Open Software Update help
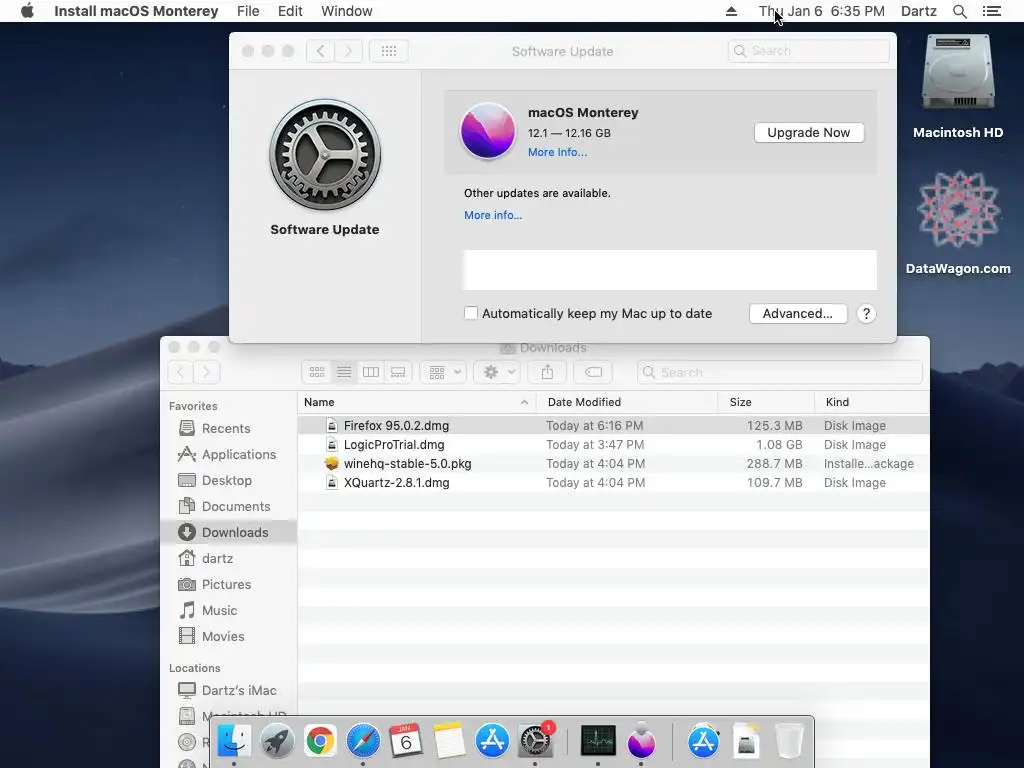The width and height of the screenshot is (1024, 768). coord(866,313)
